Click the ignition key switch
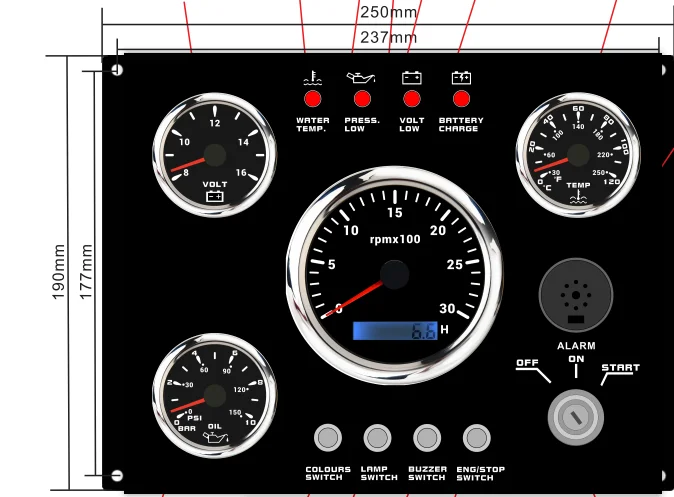674x497 pixels. coord(576,416)
